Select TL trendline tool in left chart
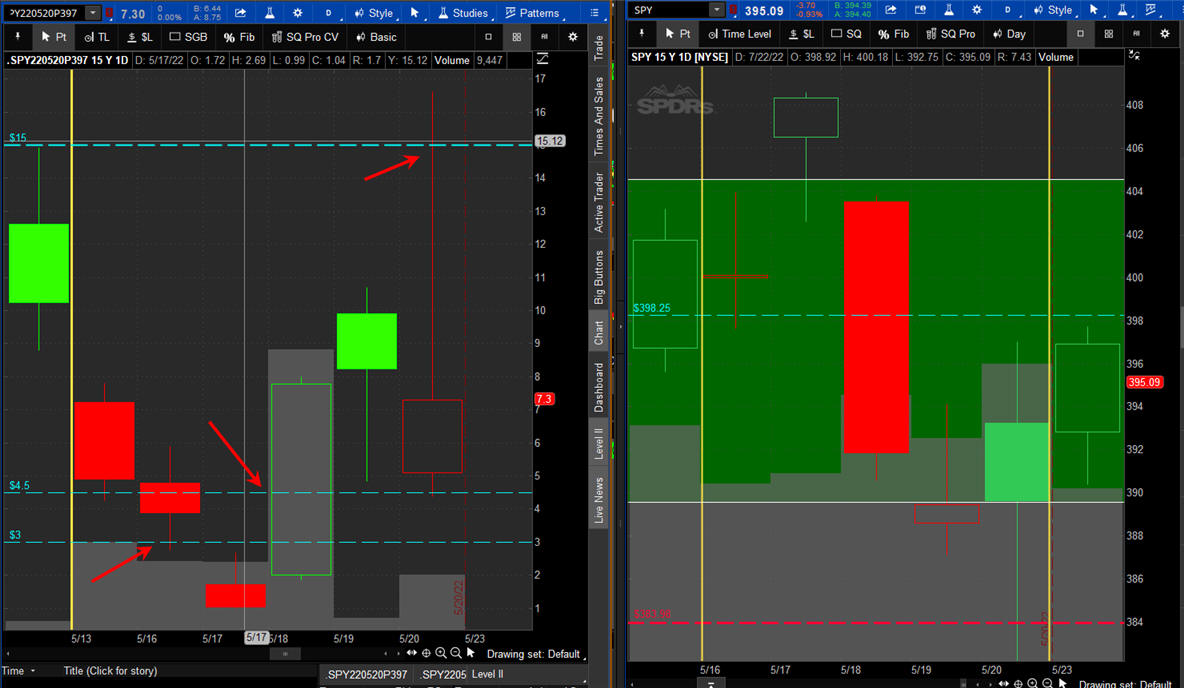The image size is (1184, 688). click(97, 36)
